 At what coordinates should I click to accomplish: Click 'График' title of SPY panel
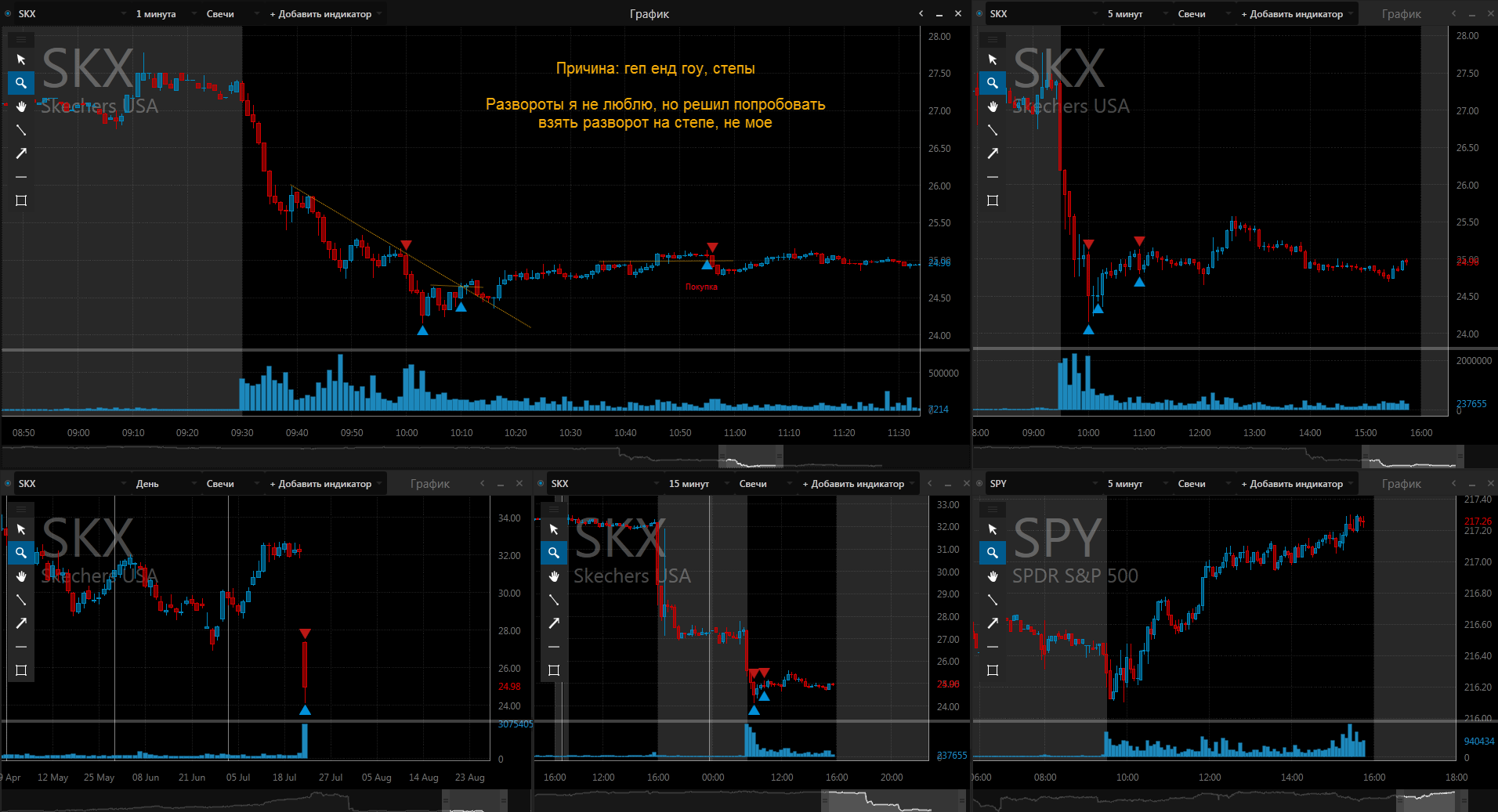[1402, 484]
